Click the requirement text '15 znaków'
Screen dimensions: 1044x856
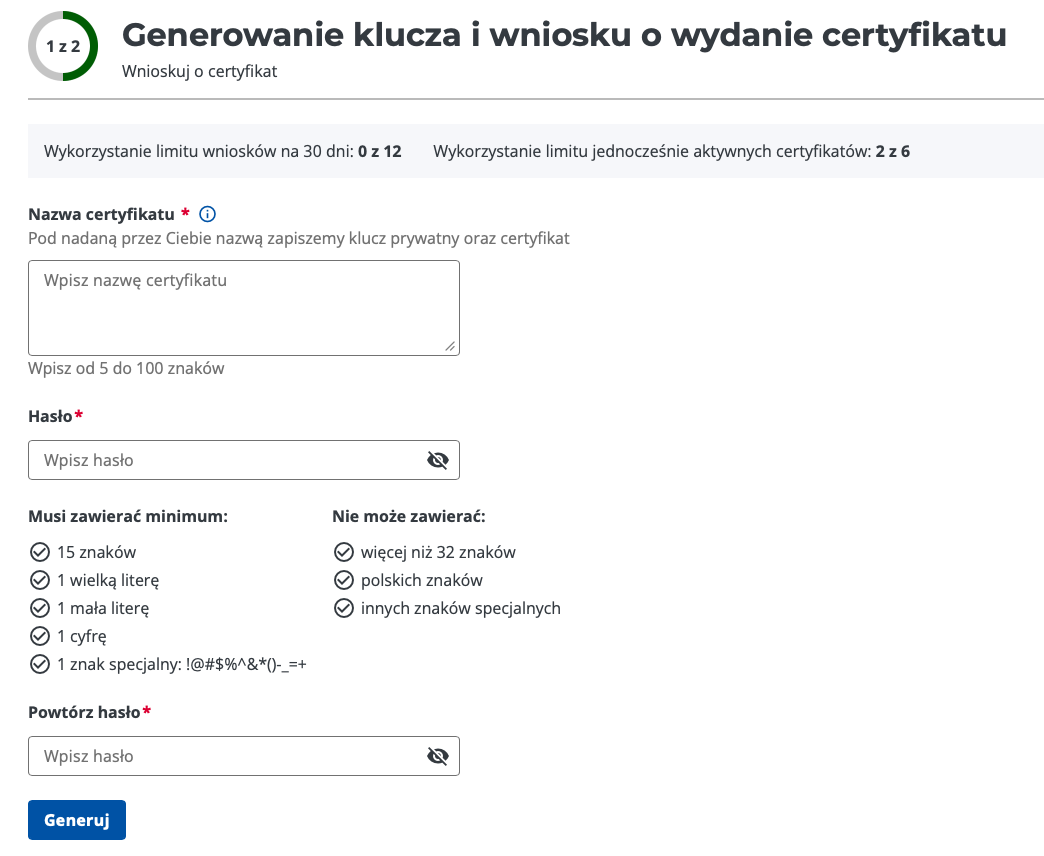pyautogui.click(x=97, y=552)
